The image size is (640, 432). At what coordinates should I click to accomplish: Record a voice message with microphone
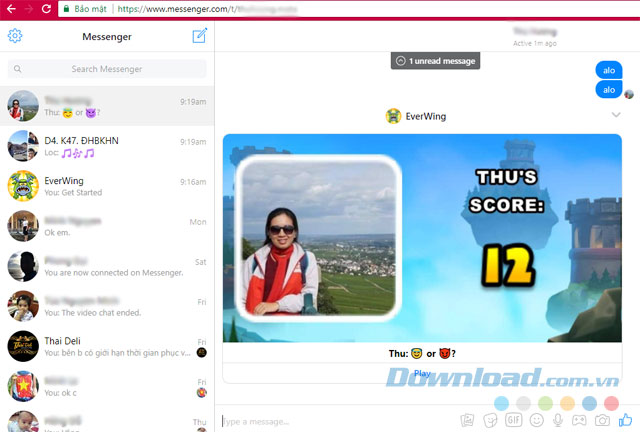[x=558, y=420]
